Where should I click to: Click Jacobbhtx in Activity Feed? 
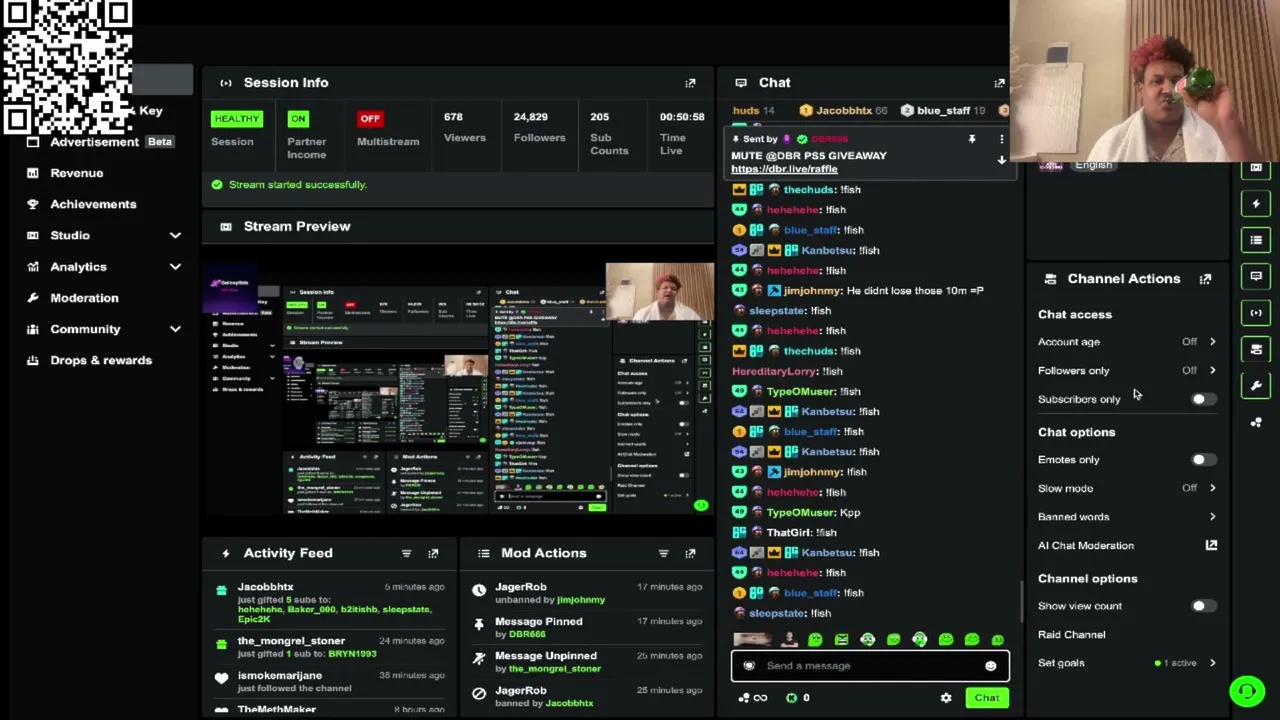[265, 587]
